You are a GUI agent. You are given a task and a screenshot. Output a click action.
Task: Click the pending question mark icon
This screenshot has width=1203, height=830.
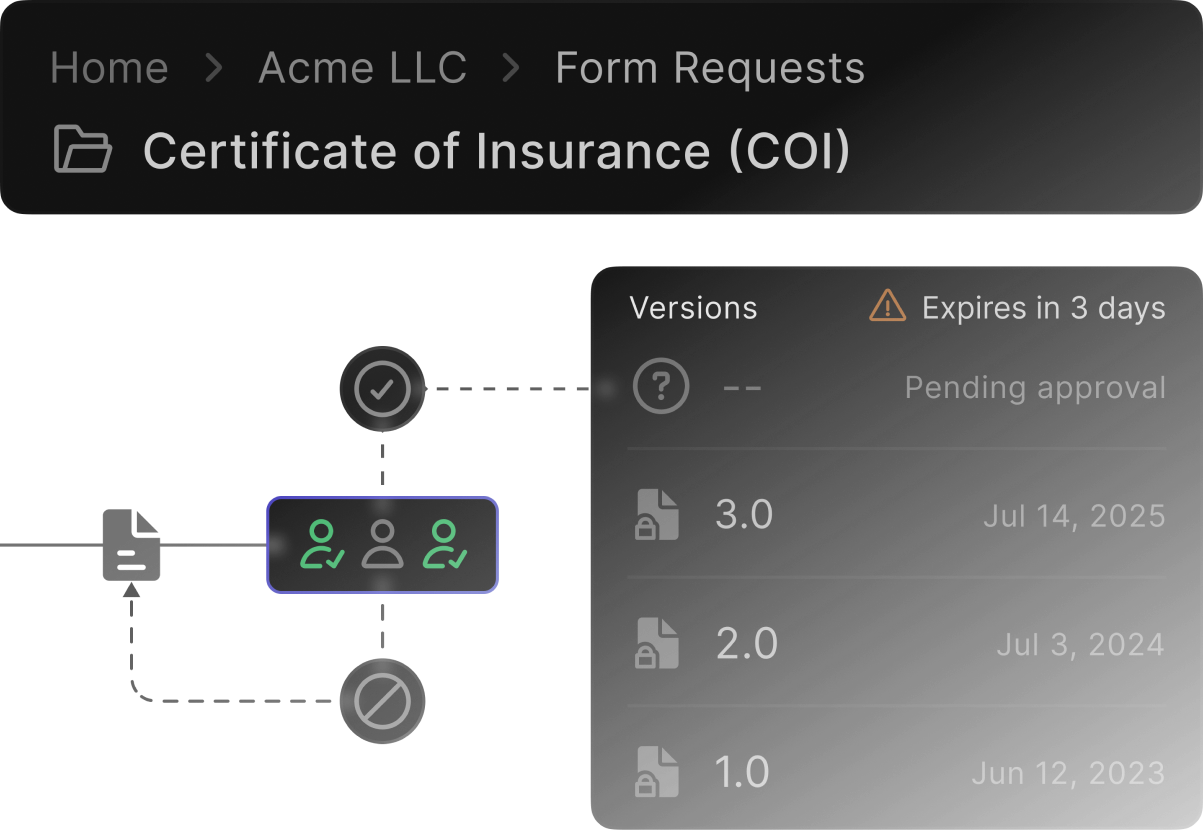tap(661, 387)
